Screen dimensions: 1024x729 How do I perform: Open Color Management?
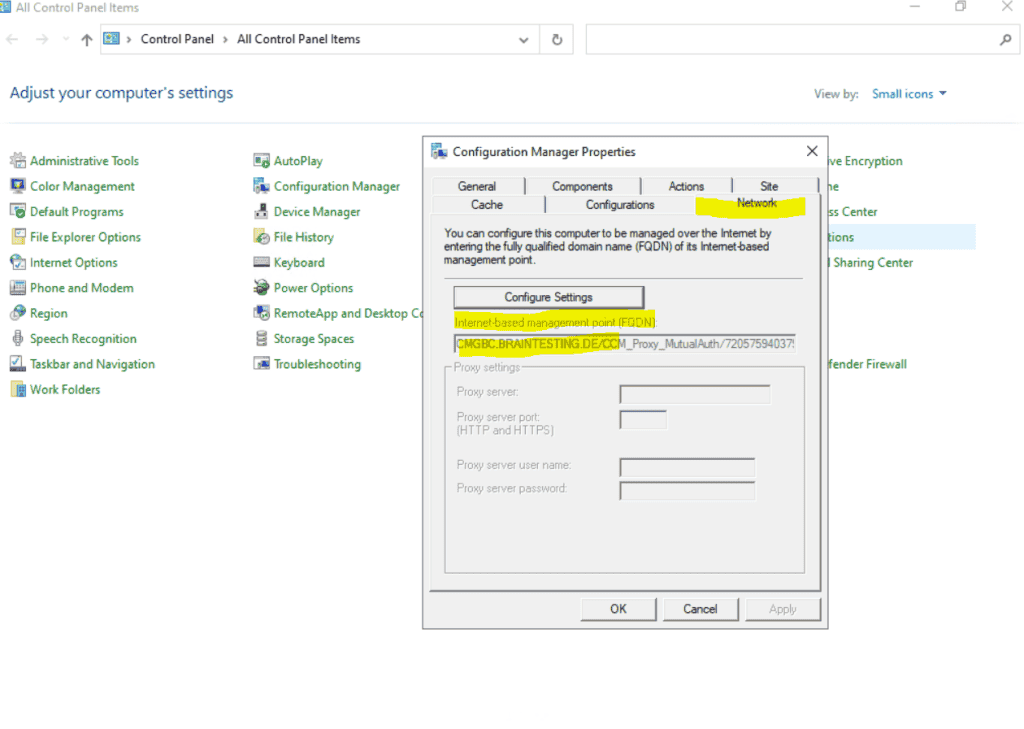point(80,186)
